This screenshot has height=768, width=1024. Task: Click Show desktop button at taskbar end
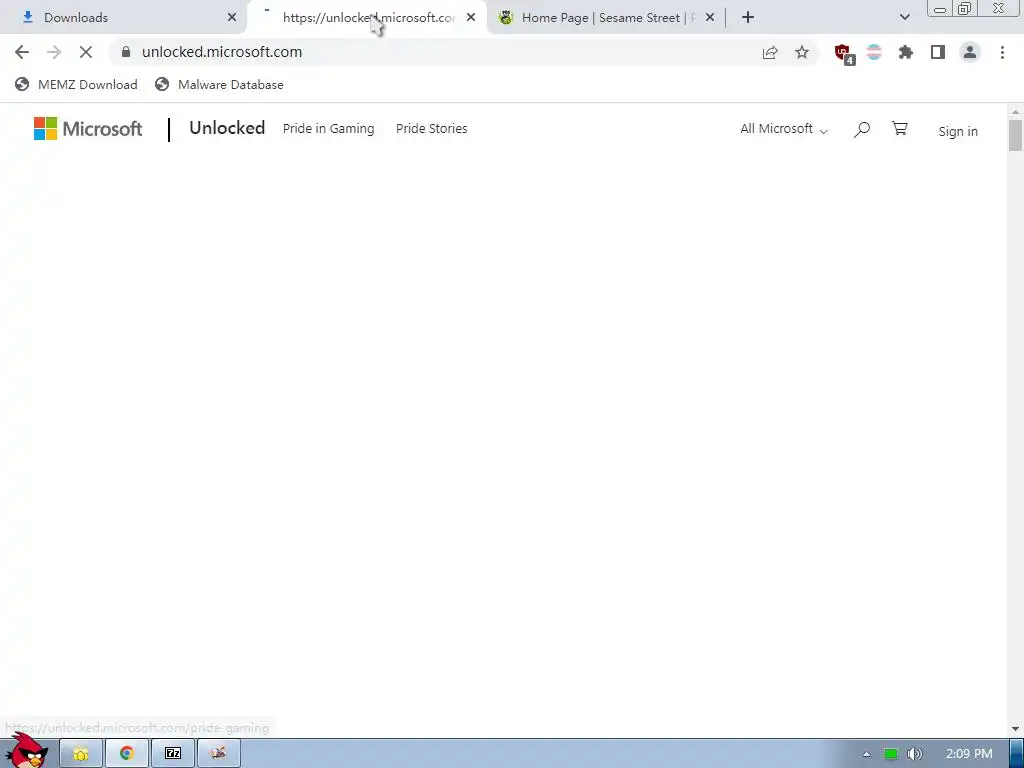coord(1017,754)
